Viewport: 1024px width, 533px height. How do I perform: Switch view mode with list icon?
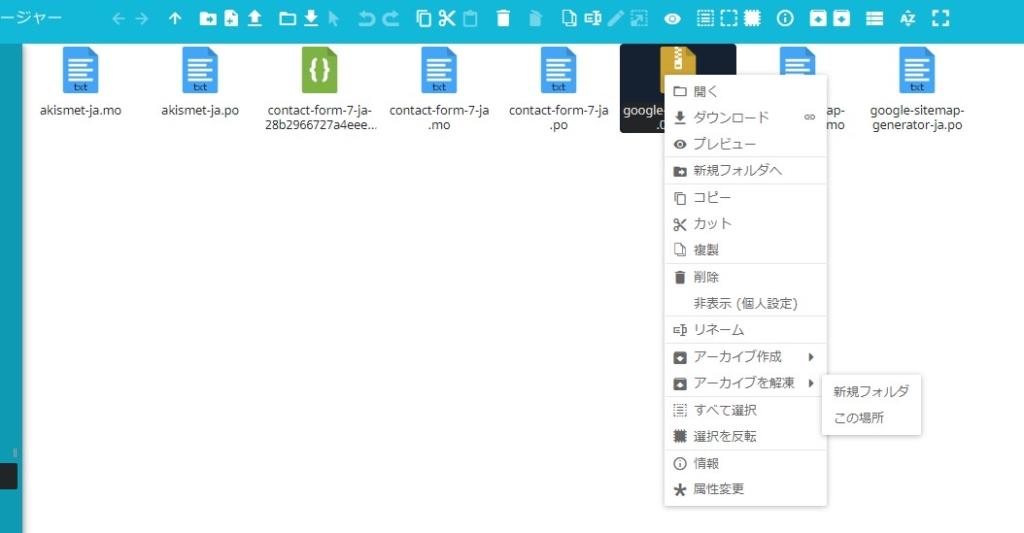(x=874, y=19)
